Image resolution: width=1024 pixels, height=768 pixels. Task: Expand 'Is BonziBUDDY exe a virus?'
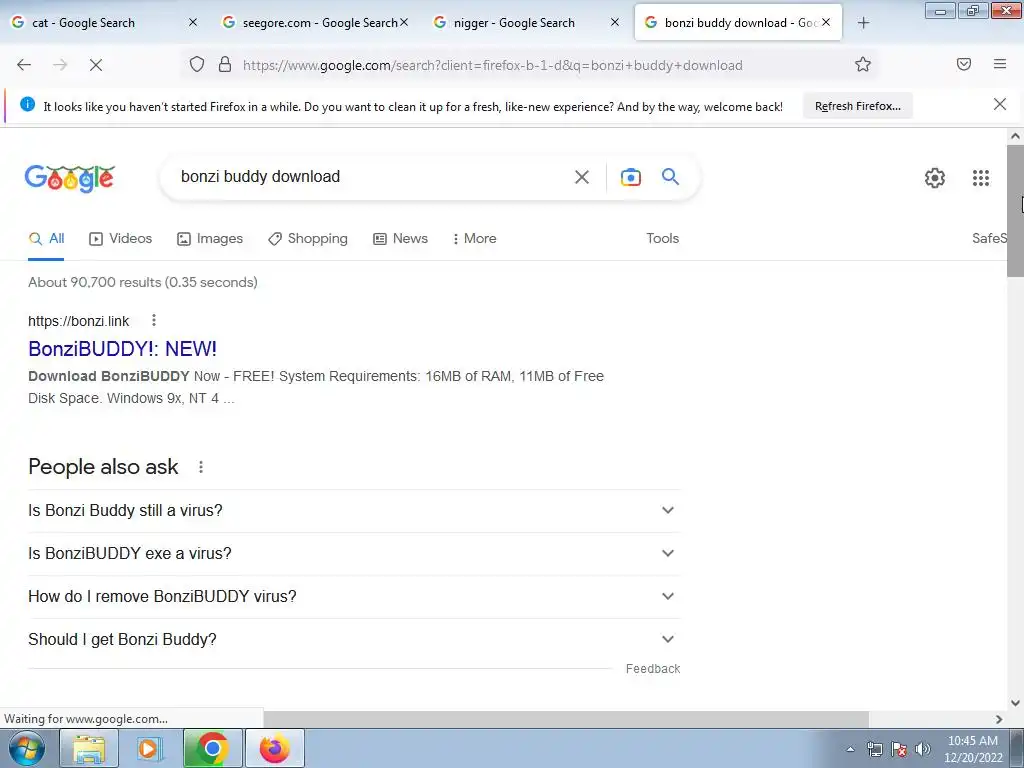[355, 554]
